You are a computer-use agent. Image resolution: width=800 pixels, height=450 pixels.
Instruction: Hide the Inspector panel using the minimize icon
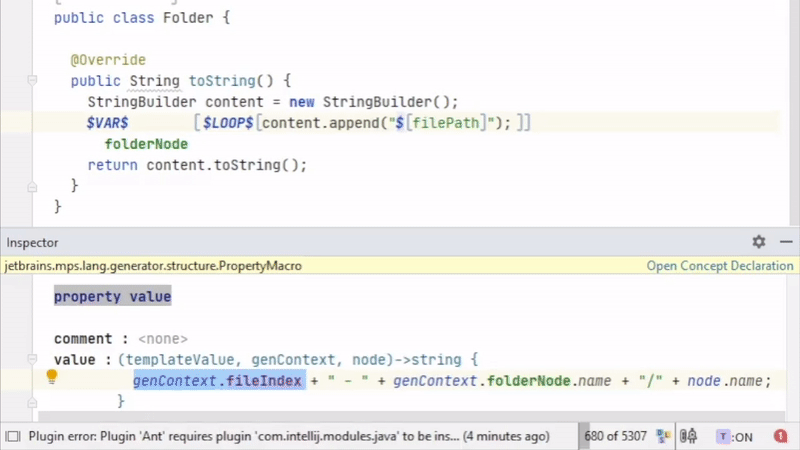click(786, 242)
